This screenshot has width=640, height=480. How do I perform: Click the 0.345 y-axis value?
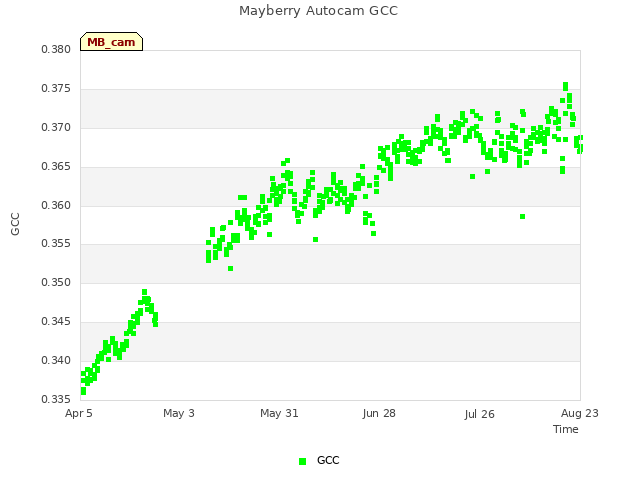point(56,322)
